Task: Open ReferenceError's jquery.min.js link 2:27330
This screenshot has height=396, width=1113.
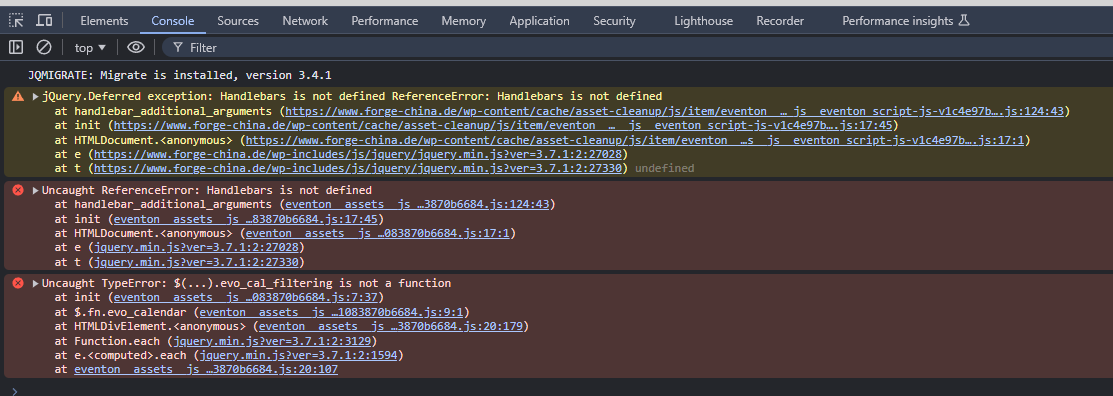Action: [x=196, y=262]
